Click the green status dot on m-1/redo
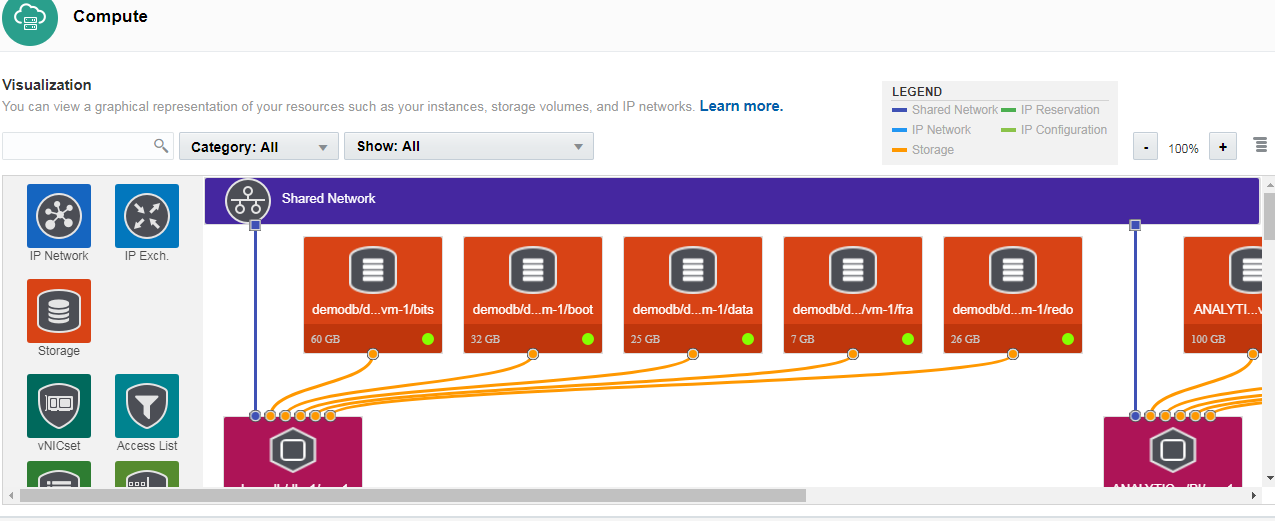The image size is (1275, 521). (x=1068, y=339)
